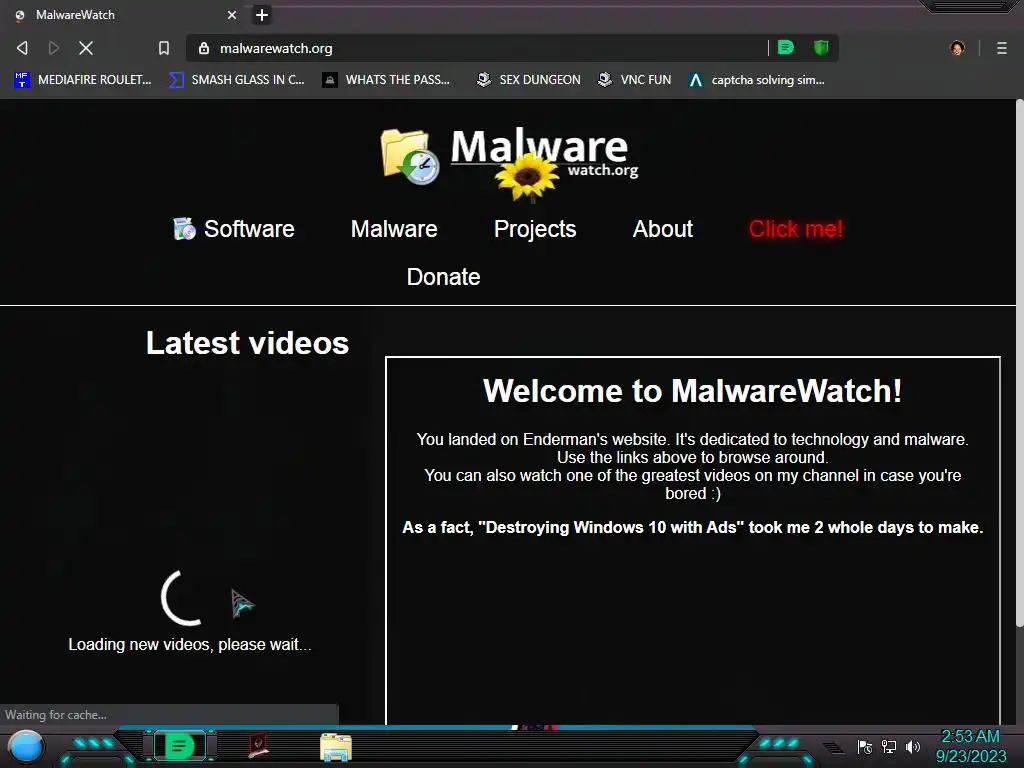View site info via the padlock icon
1024x768 pixels.
click(204, 48)
